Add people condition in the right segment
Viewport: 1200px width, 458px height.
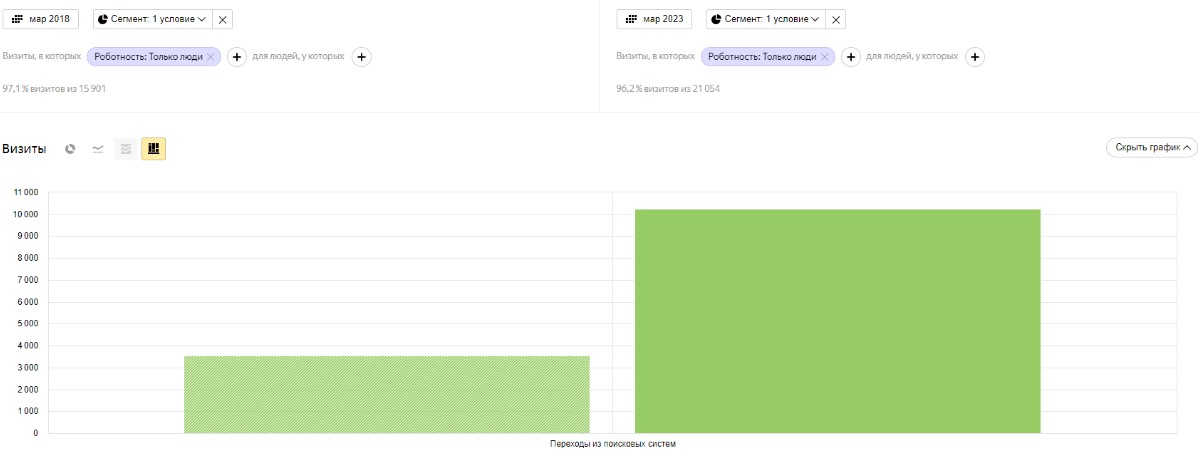(x=975, y=57)
